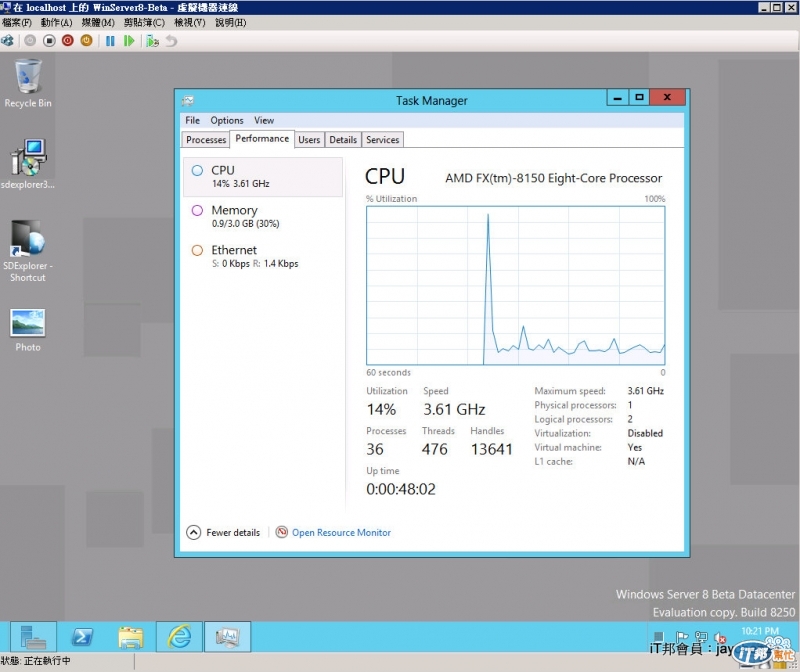Screen dimensions: 800x672
Task: Click the large 3.61 GHz speed value
Action: tap(454, 409)
